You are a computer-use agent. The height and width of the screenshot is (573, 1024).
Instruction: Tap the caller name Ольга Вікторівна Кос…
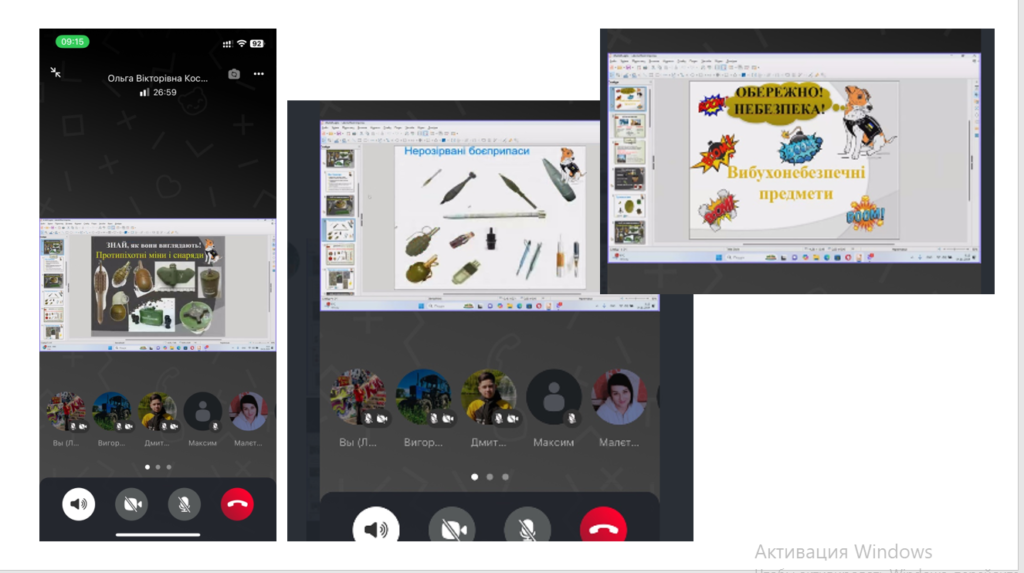pos(158,77)
